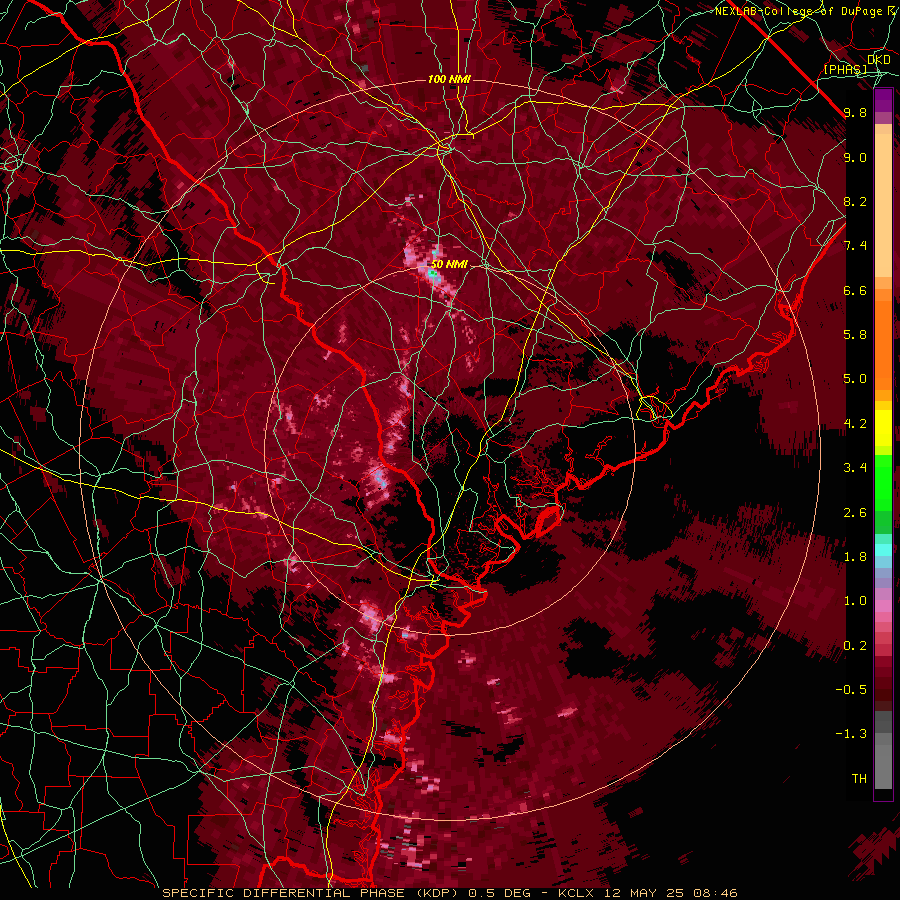Click the KCLX station identifier
This screenshot has height=900, width=900.
tap(577, 893)
